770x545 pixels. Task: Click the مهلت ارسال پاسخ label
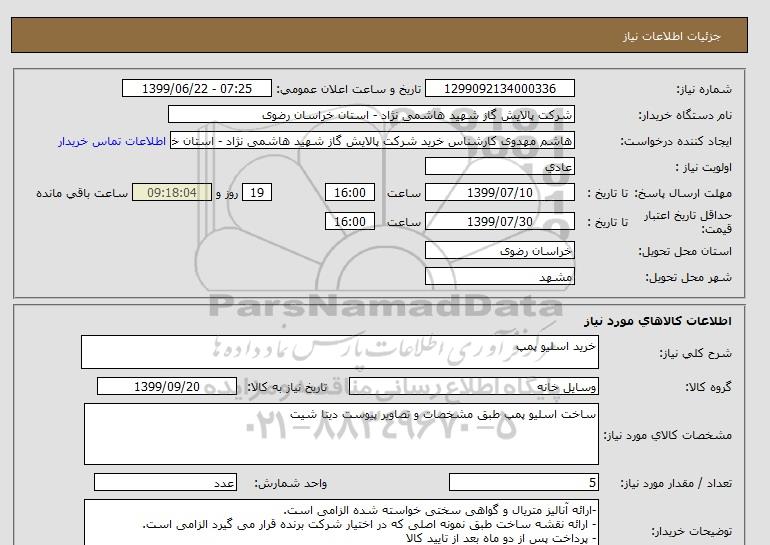pyautogui.click(x=683, y=193)
